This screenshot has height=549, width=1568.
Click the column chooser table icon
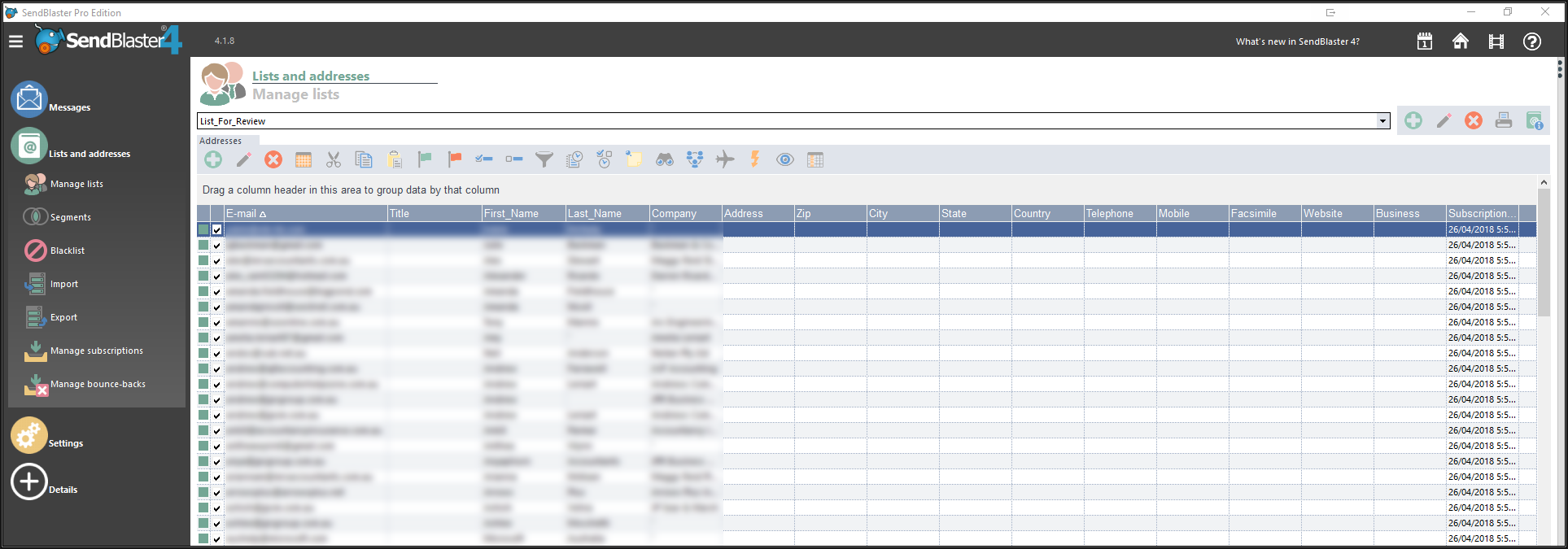click(815, 159)
